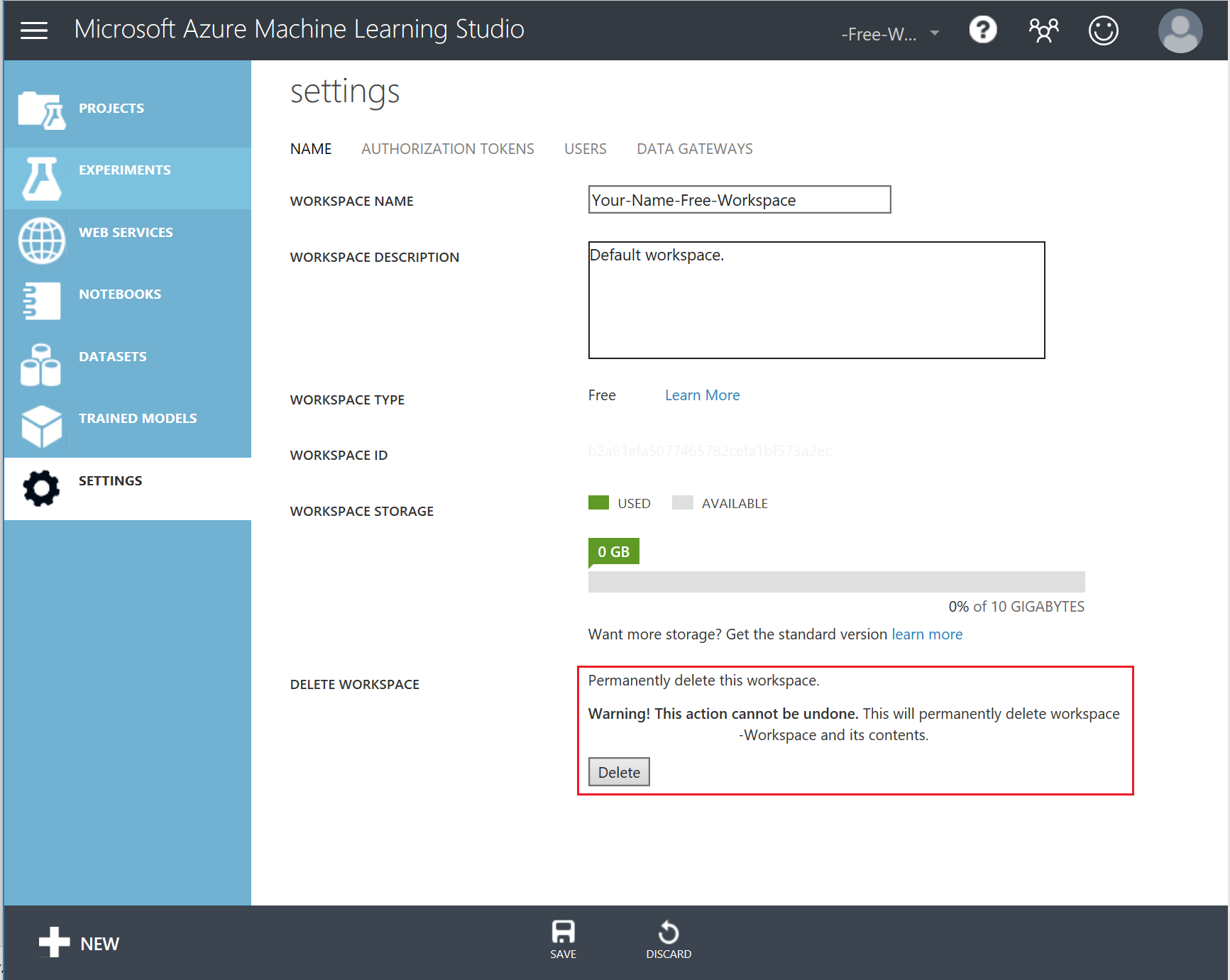Open Learn More about workspace type
The width and height of the screenshot is (1230, 980).
(702, 395)
